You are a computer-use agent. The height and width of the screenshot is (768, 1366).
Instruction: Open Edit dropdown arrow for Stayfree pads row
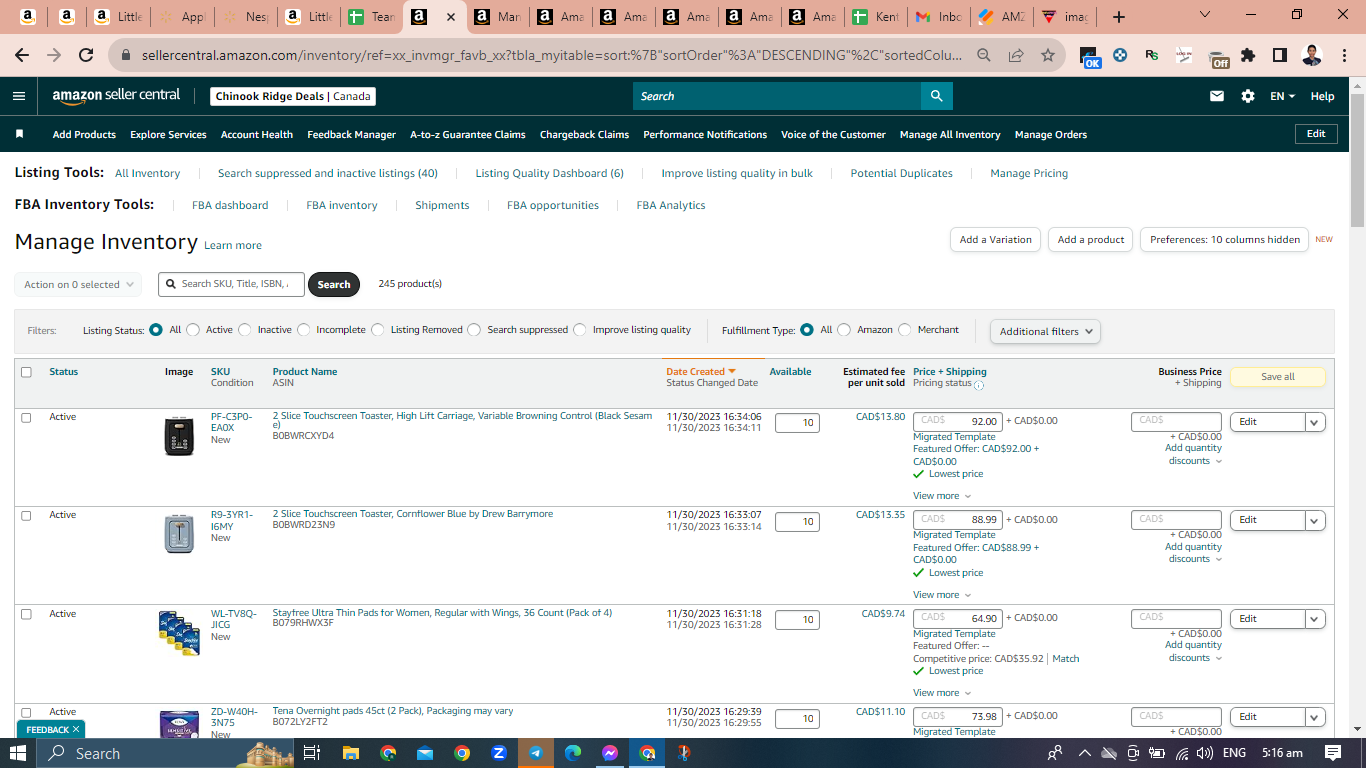(1315, 618)
